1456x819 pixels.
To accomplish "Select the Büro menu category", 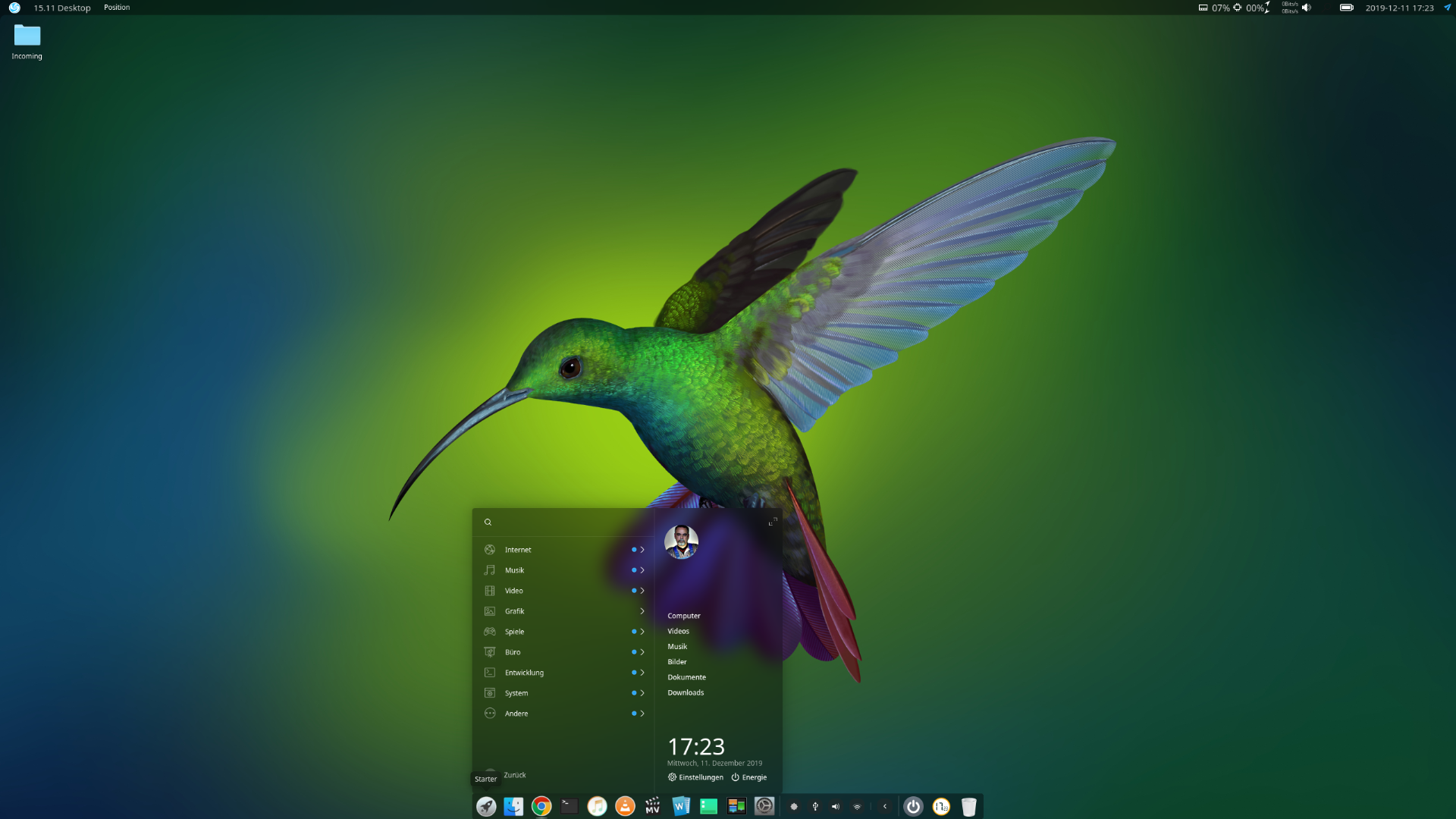I will (513, 652).
